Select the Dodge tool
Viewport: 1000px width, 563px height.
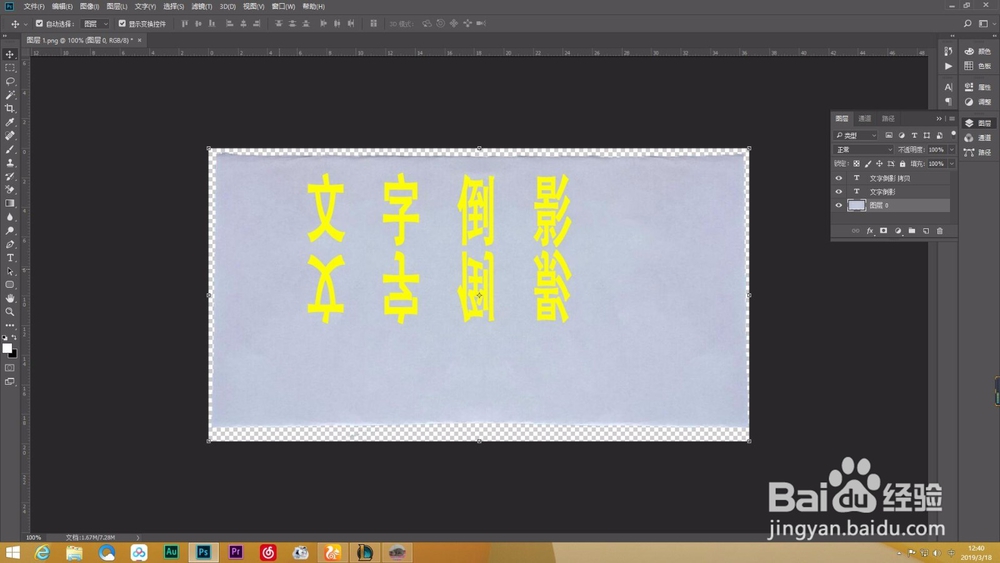point(10,231)
